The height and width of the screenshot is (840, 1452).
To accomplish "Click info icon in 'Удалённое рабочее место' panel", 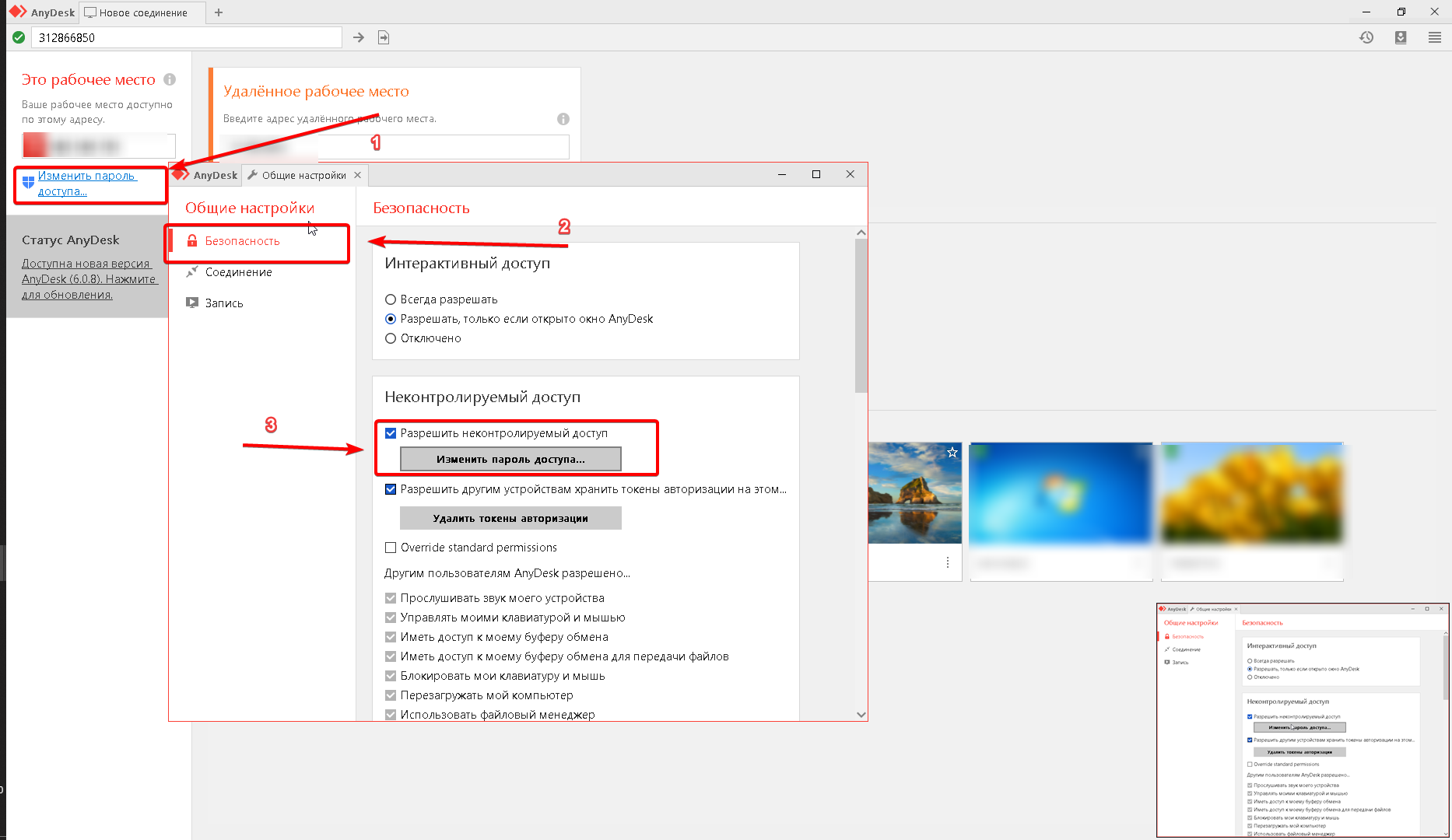I will point(563,119).
